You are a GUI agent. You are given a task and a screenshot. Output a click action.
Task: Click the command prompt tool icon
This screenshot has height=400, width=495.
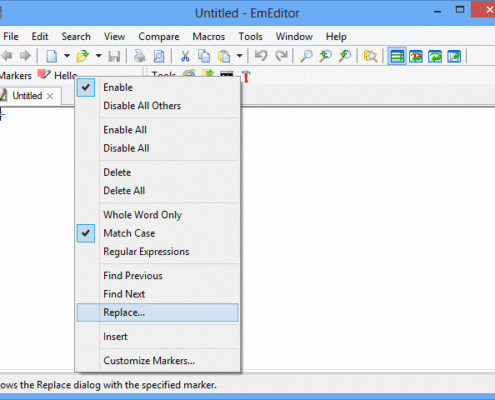(227, 74)
